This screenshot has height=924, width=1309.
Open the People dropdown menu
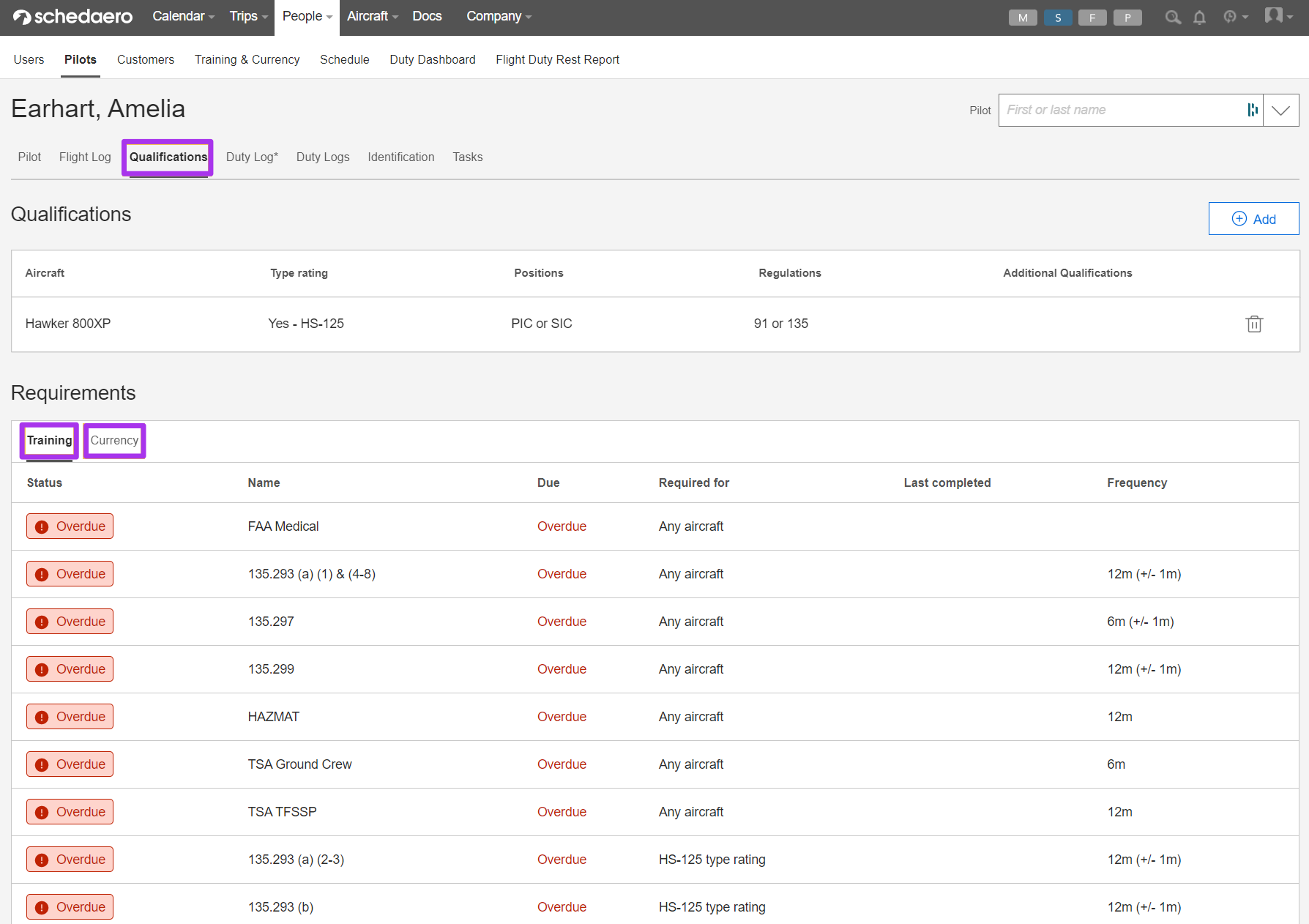point(307,16)
